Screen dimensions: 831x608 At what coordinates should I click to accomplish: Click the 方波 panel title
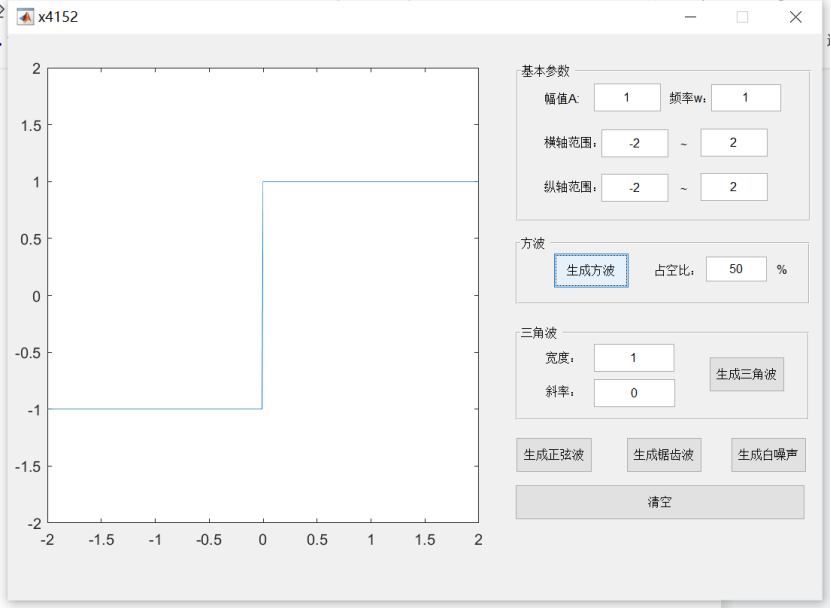coord(533,243)
